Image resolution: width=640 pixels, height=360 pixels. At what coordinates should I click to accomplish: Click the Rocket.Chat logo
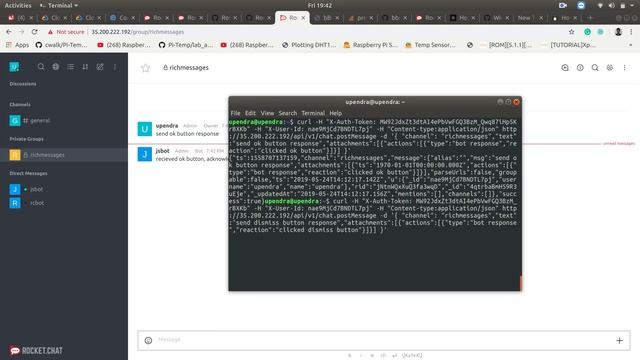click(36, 351)
